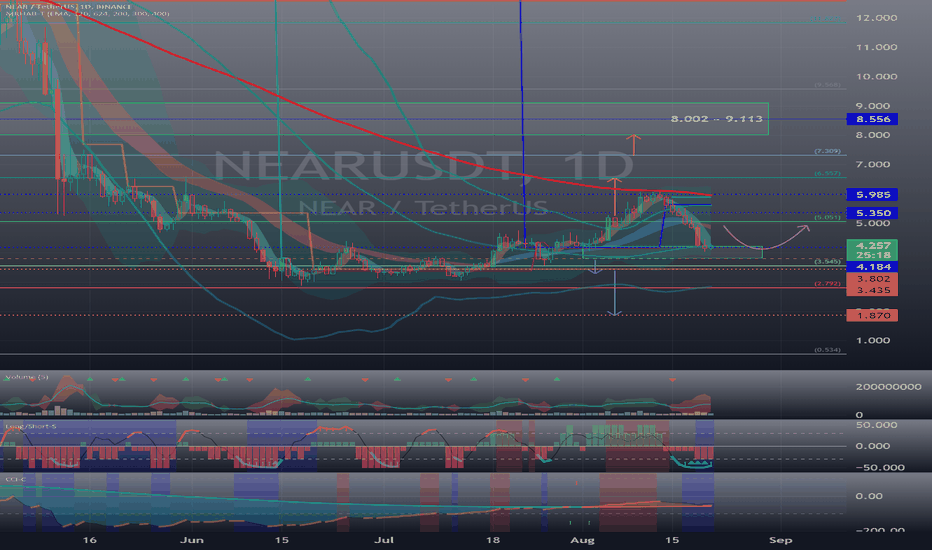Click the 8.000 price axis value

tap(873, 135)
